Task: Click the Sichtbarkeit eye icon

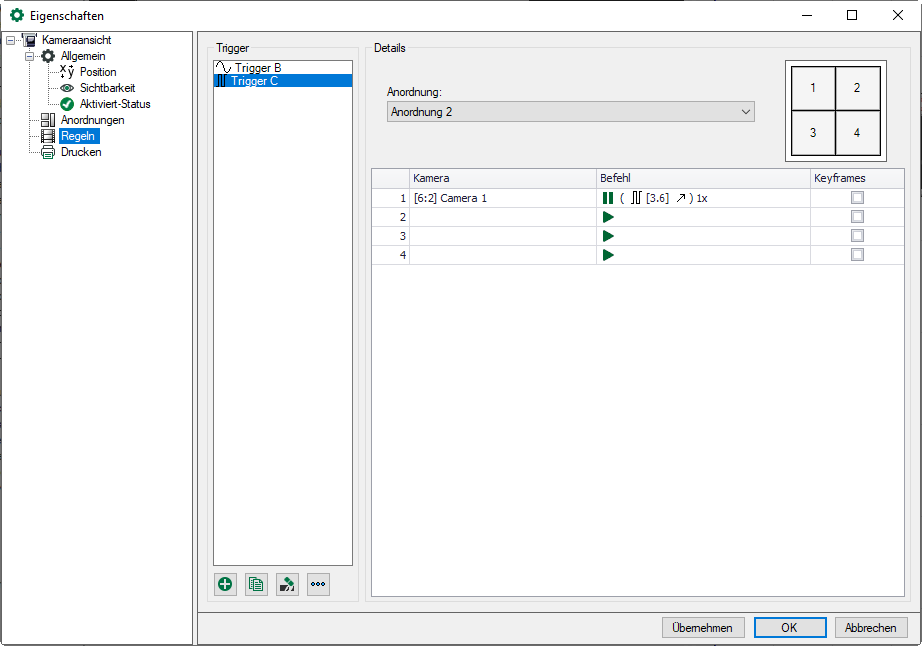Action: click(67, 88)
